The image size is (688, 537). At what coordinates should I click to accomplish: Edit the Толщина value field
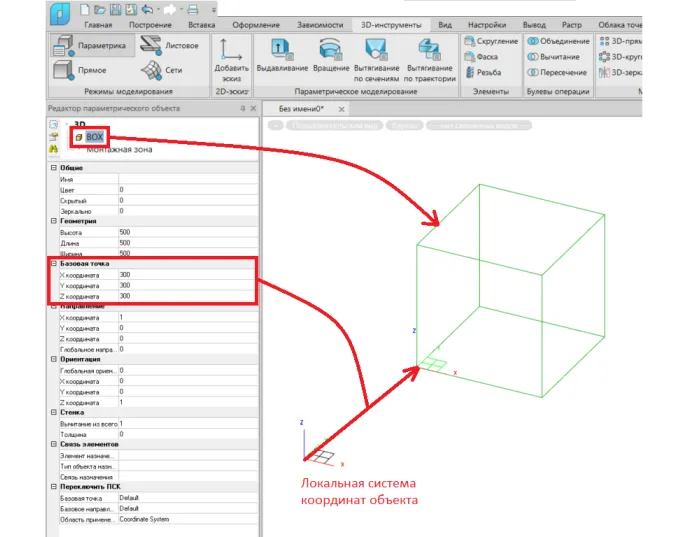tap(188, 434)
